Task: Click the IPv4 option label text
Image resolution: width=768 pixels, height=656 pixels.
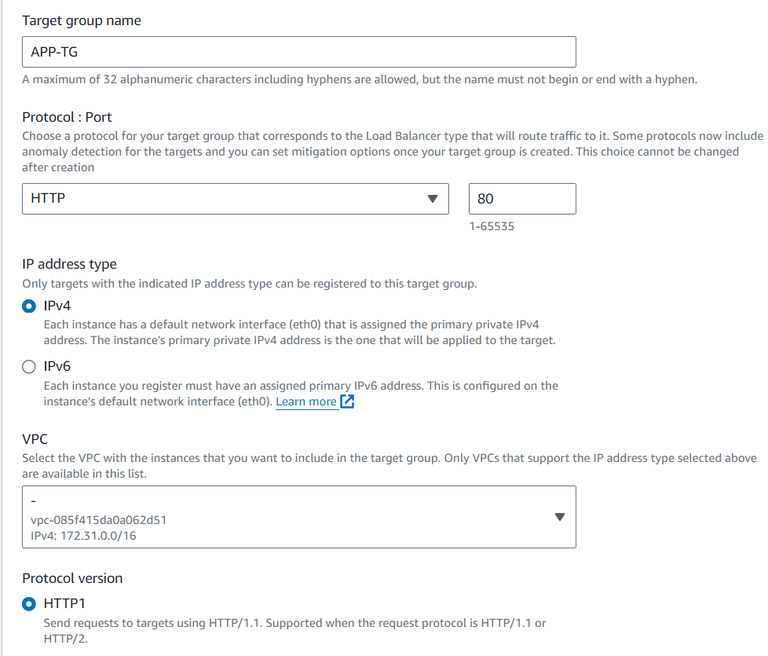Action: pos(58,306)
